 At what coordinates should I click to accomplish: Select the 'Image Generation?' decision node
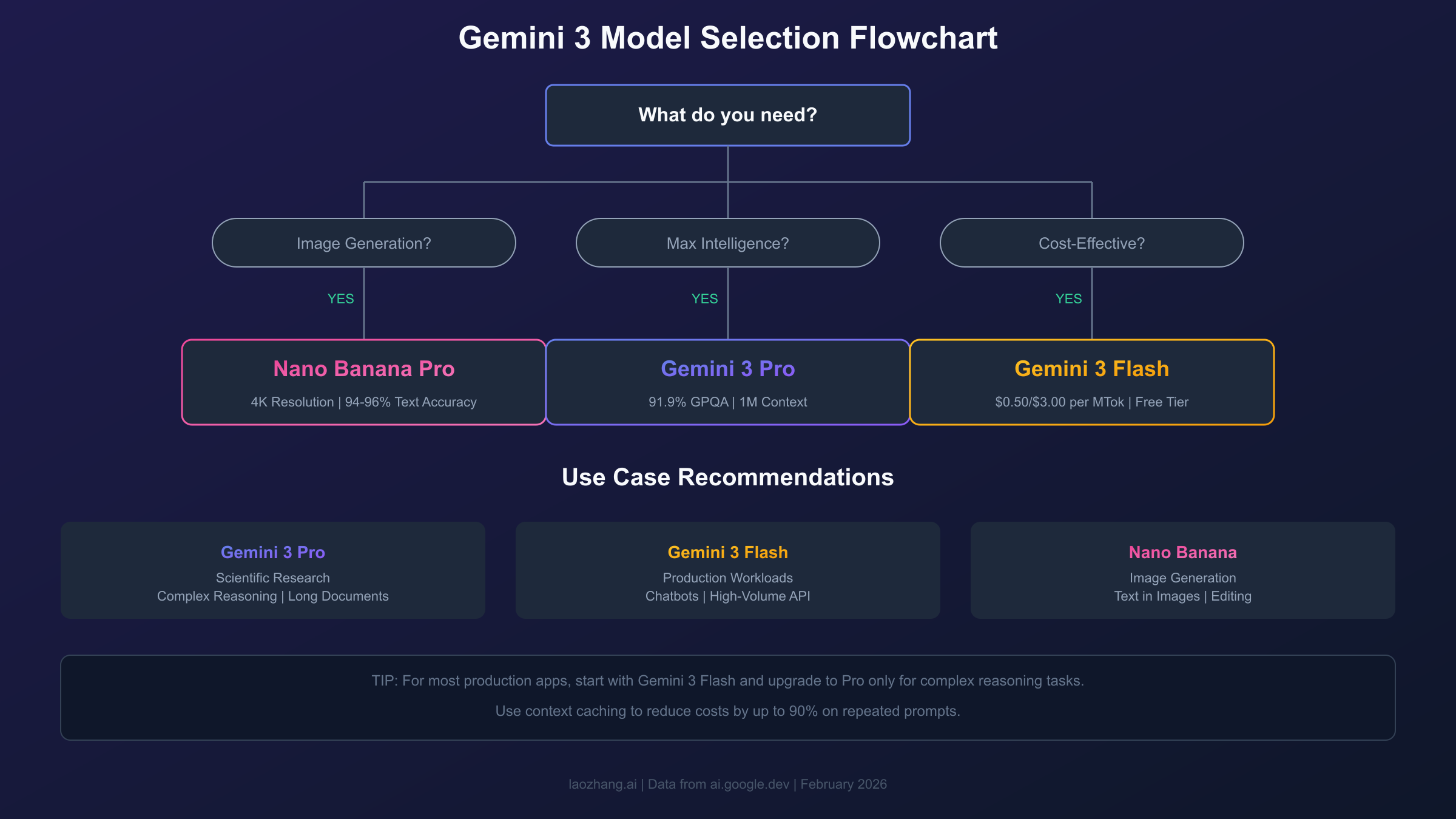coord(363,243)
